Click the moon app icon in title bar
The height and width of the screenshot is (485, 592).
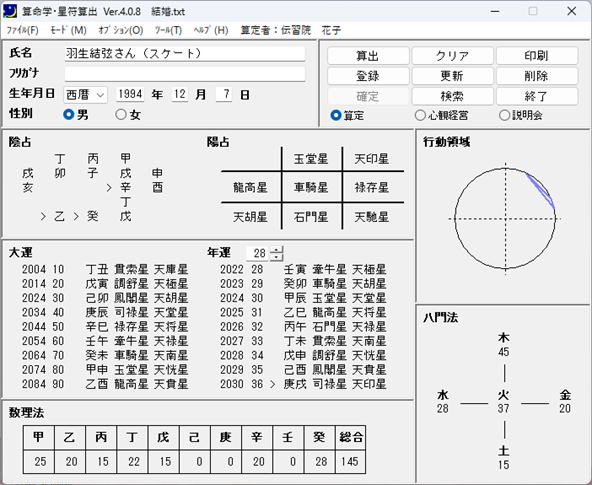tap(10, 11)
